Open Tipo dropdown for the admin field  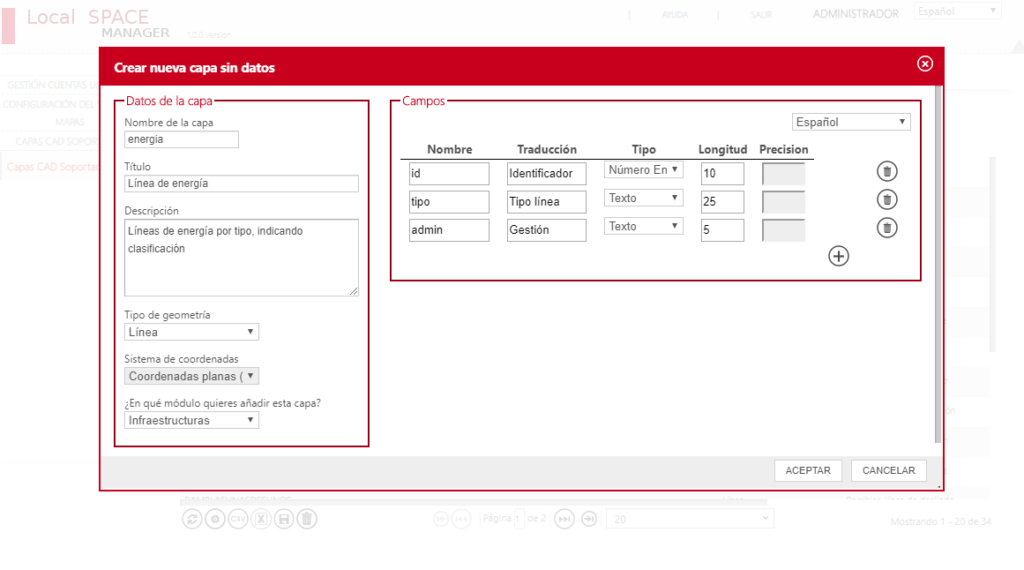[643, 227]
